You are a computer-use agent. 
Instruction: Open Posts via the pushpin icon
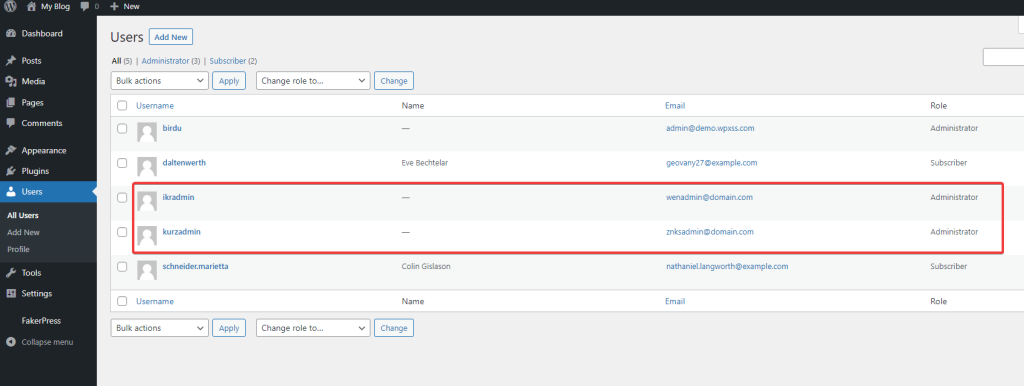[10, 61]
